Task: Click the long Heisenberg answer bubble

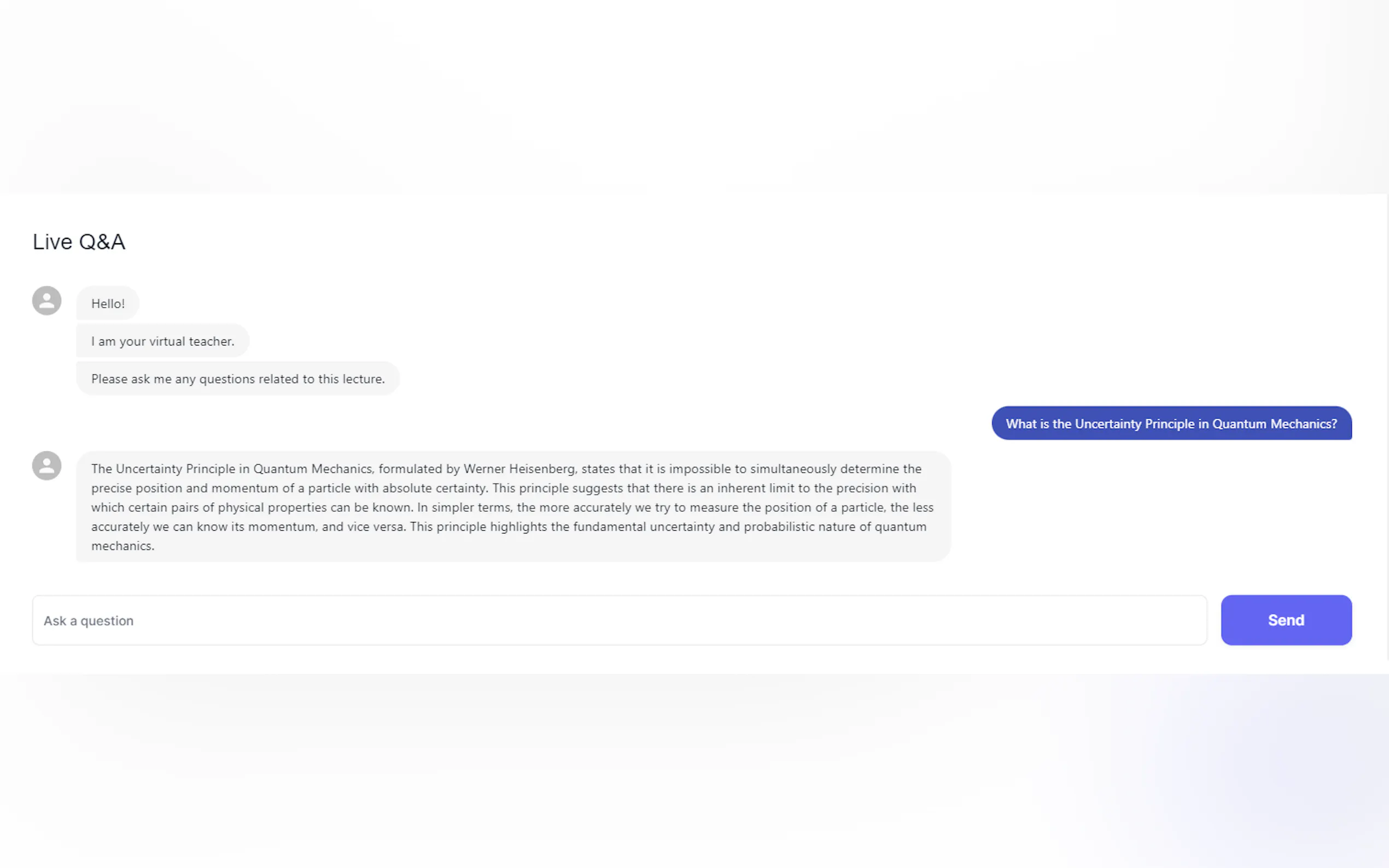Action: click(x=513, y=506)
